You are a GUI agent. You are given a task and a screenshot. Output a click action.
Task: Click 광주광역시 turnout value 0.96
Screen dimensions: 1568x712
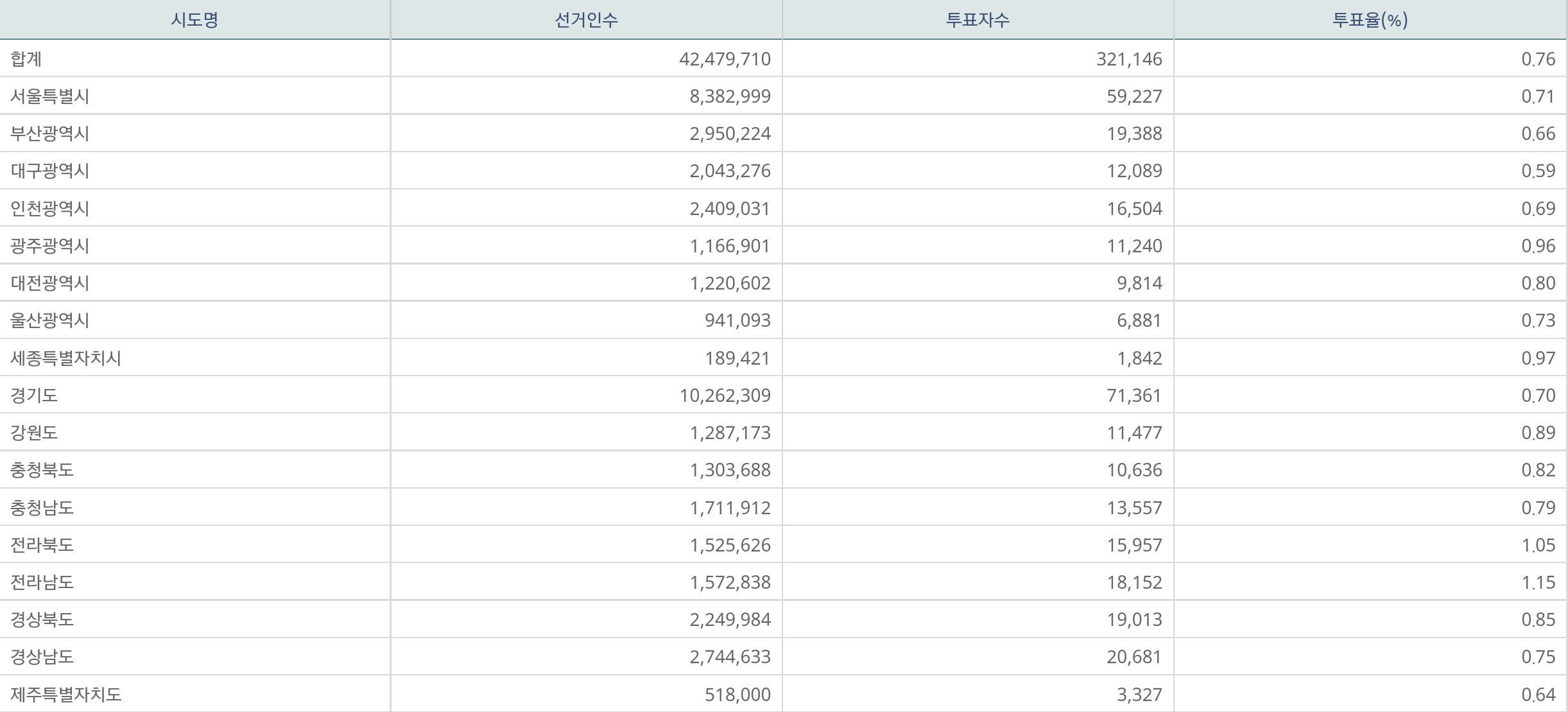coord(1538,246)
